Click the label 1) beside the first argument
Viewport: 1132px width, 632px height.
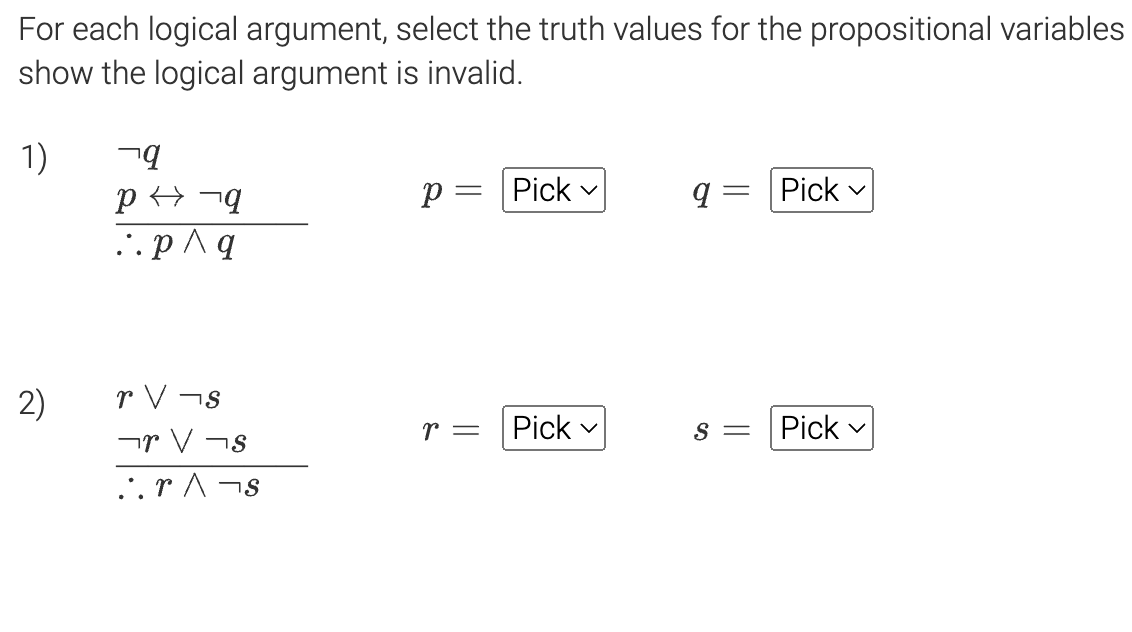33,157
